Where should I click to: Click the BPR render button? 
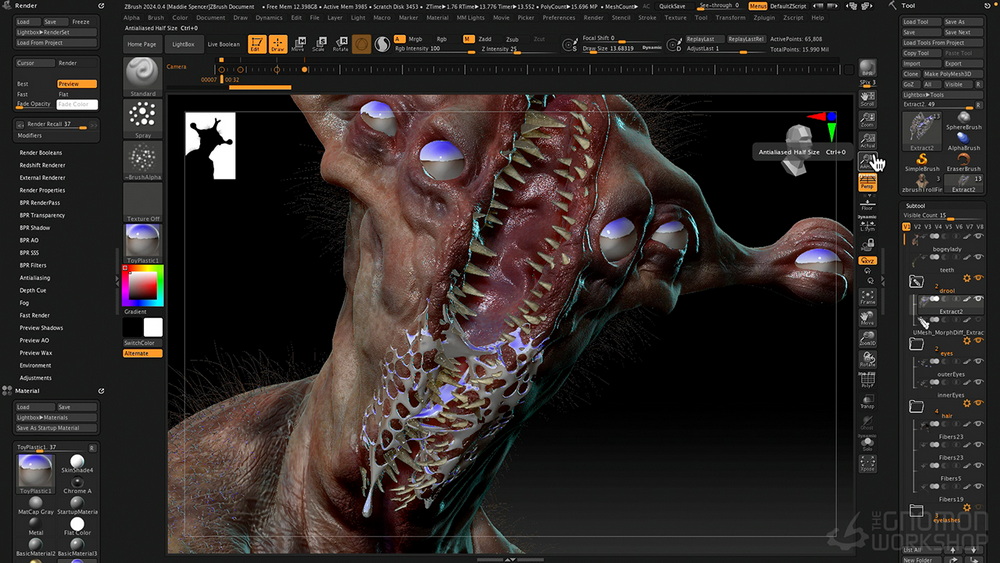pyautogui.click(x=867, y=69)
